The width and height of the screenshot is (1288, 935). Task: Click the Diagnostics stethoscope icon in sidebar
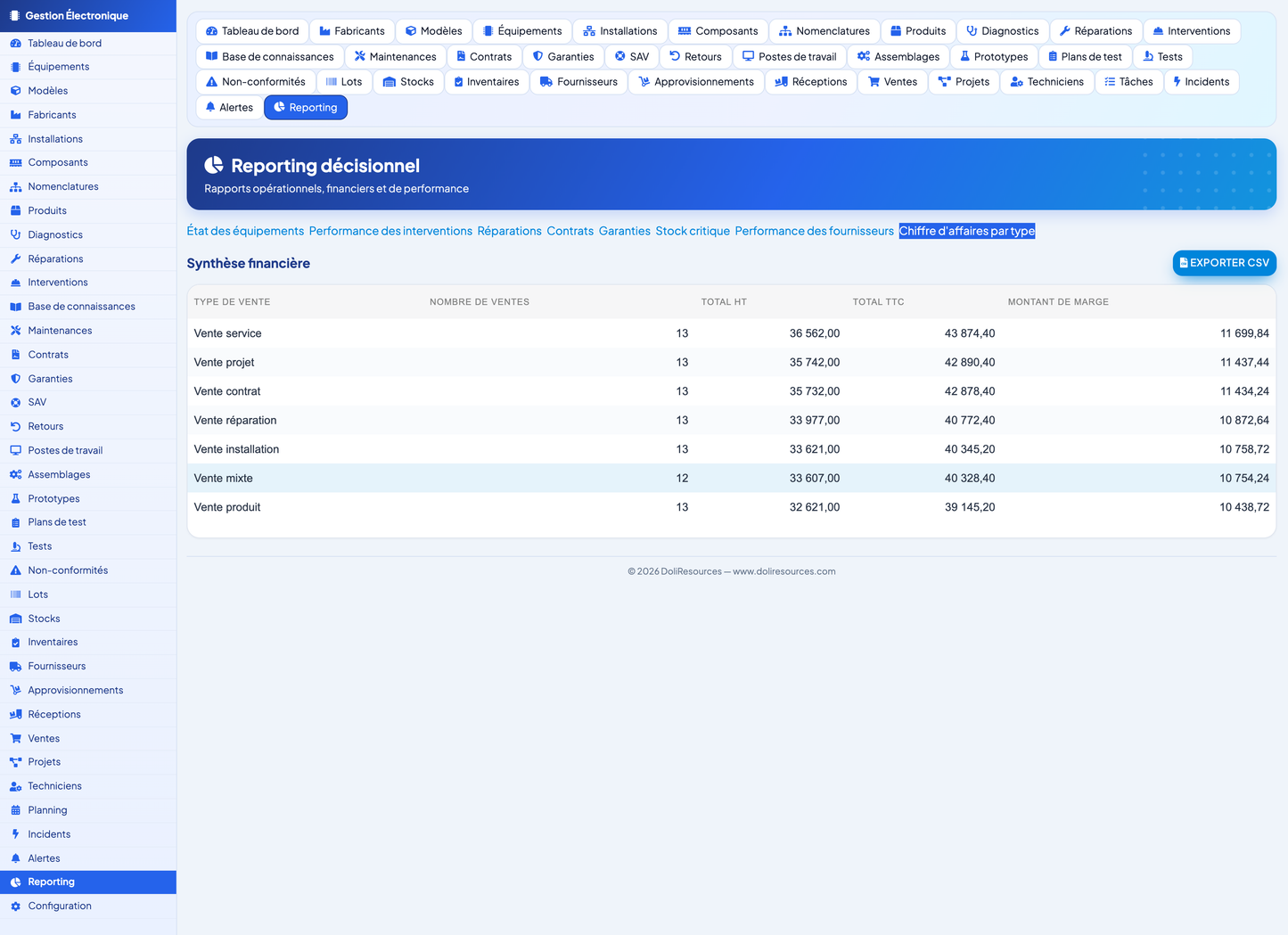pyautogui.click(x=15, y=234)
